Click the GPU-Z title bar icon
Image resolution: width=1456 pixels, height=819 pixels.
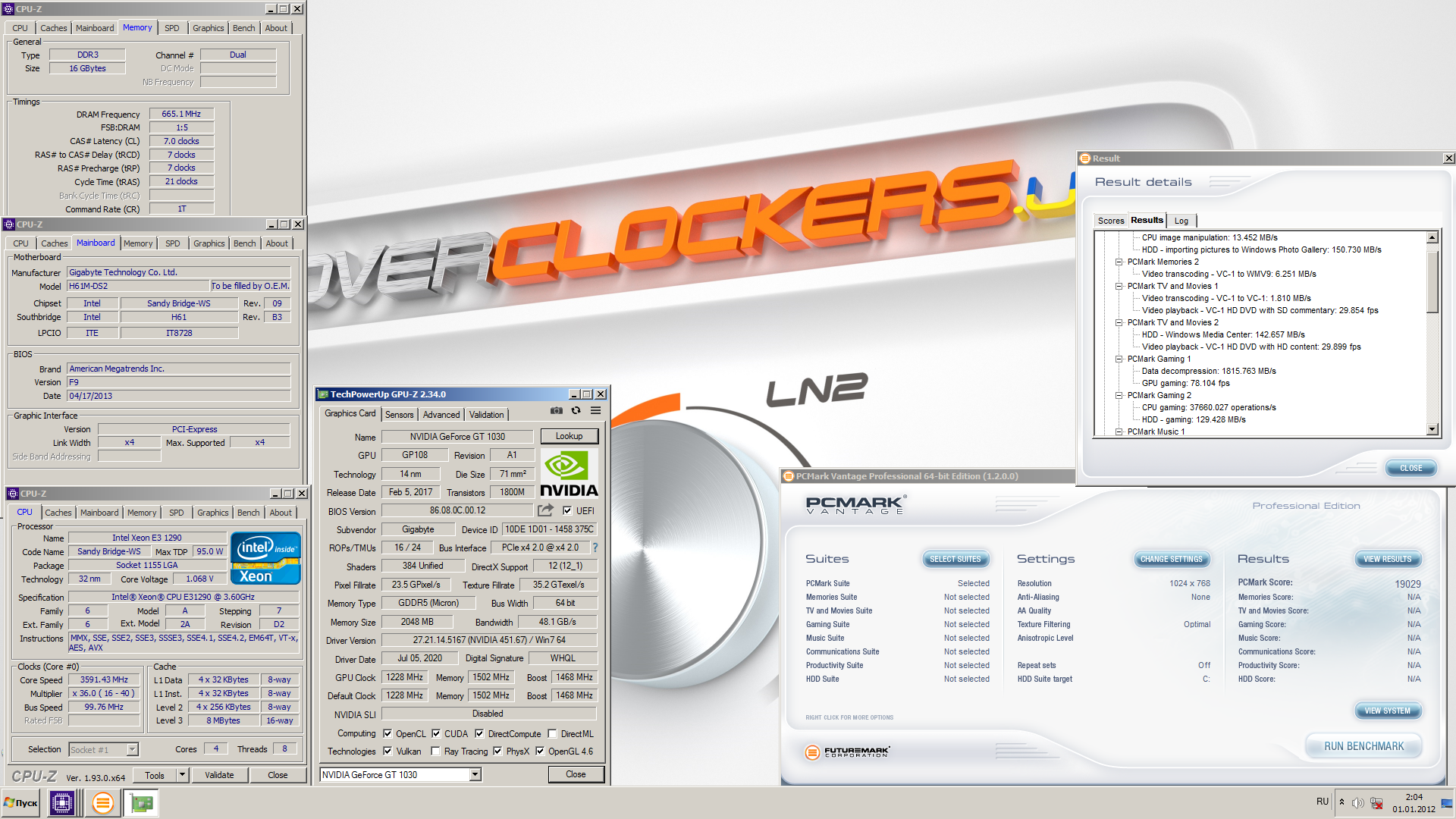(x=323, y=394)
